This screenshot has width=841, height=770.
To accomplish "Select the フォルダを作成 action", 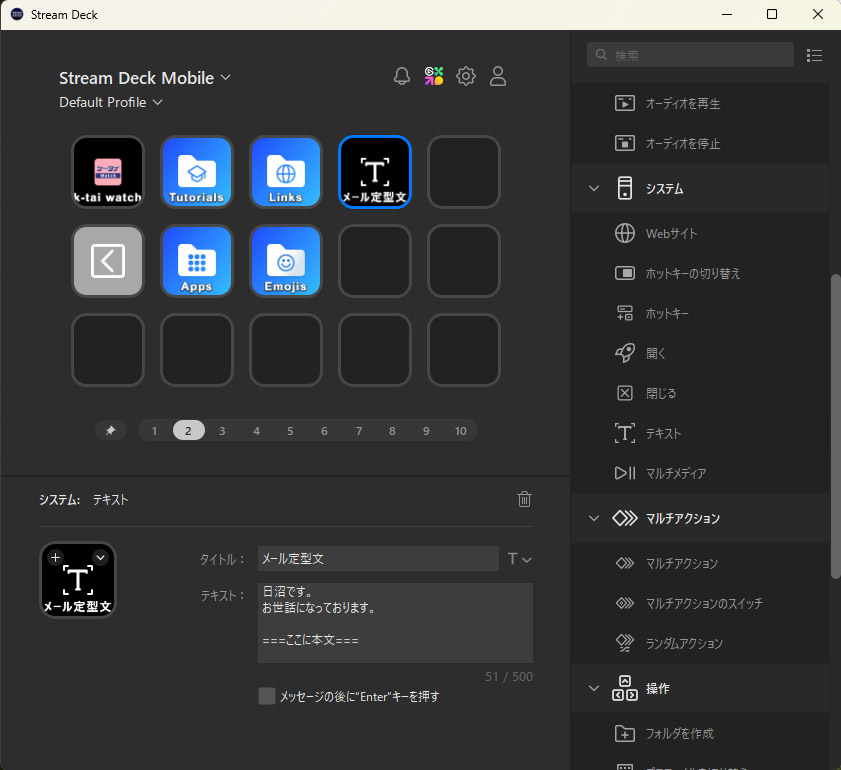I will pos(700,733).
